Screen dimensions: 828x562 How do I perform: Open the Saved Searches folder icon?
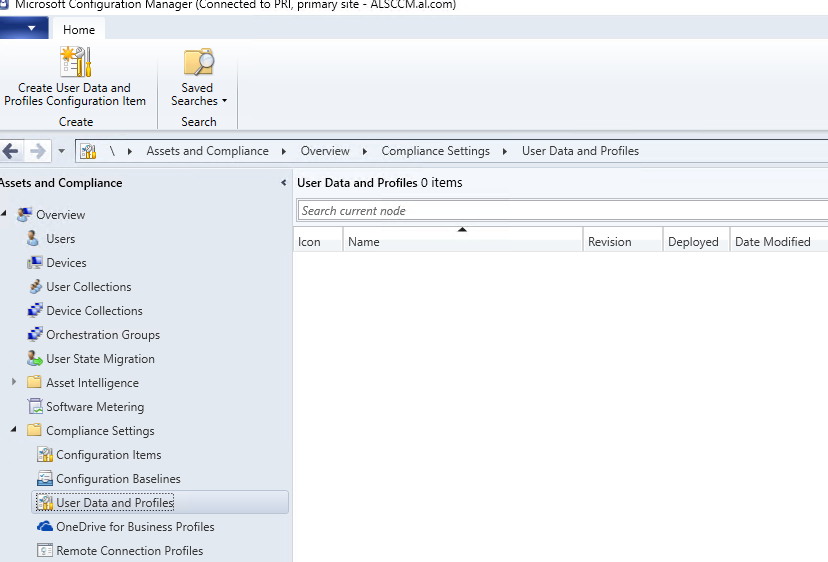199,62
